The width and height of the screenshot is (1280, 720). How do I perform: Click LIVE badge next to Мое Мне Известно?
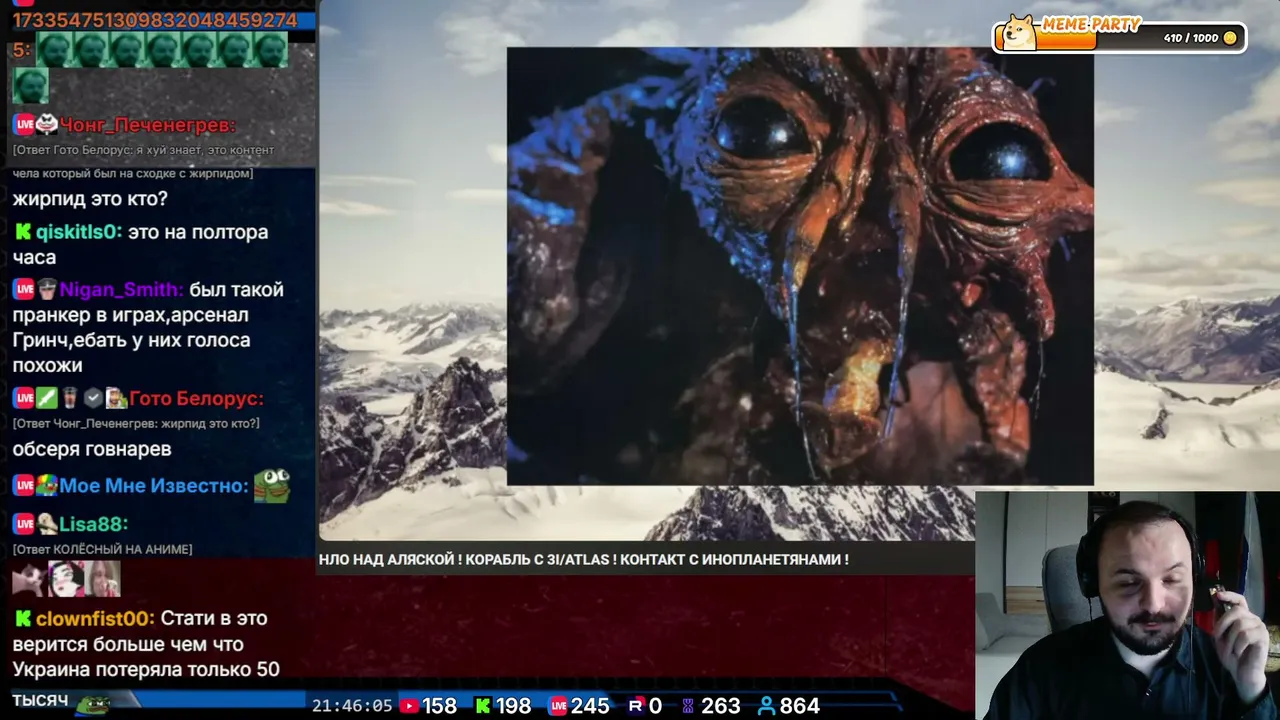[x=24, y=486]
